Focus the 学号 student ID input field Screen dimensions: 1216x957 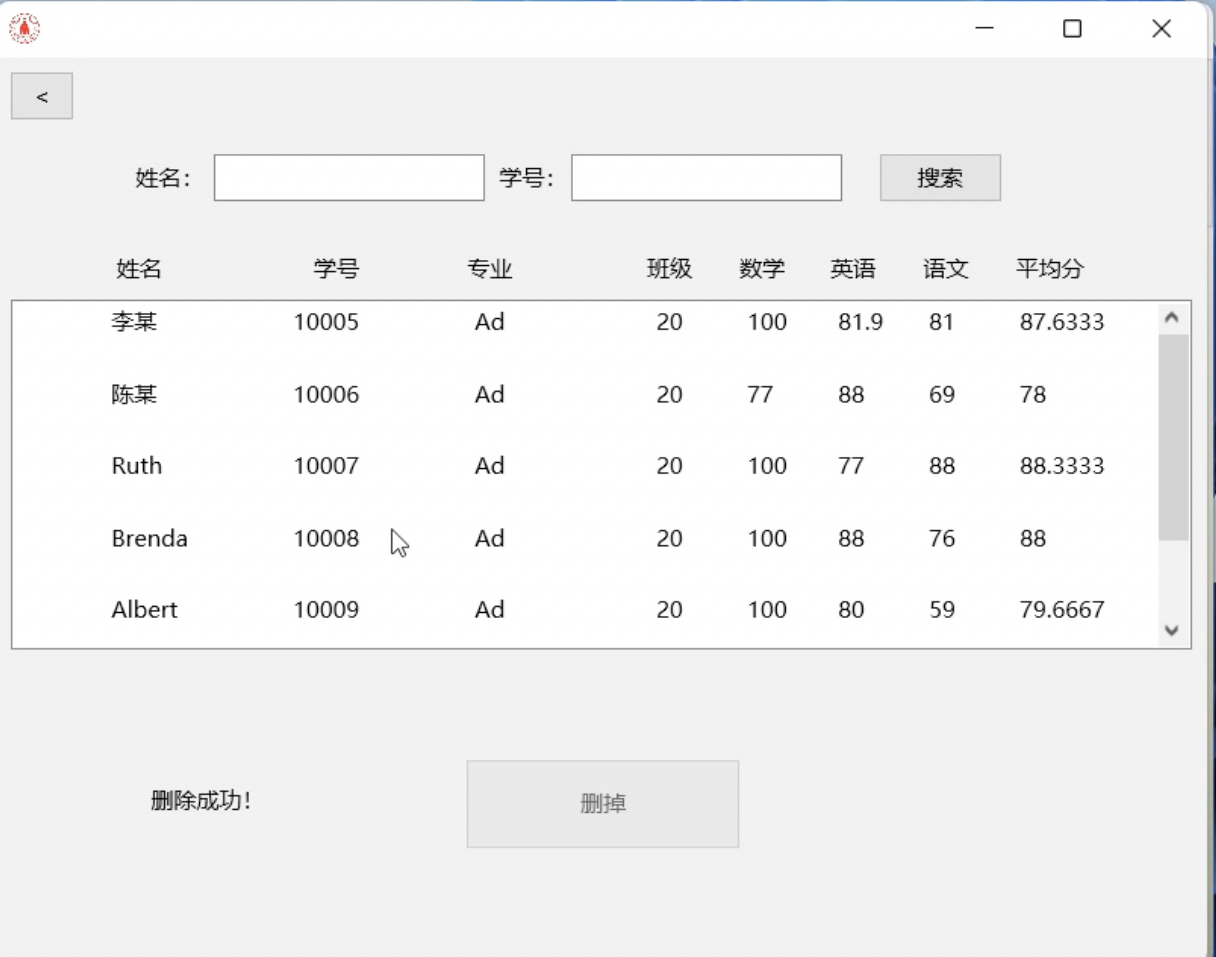(x=706, y=178)
